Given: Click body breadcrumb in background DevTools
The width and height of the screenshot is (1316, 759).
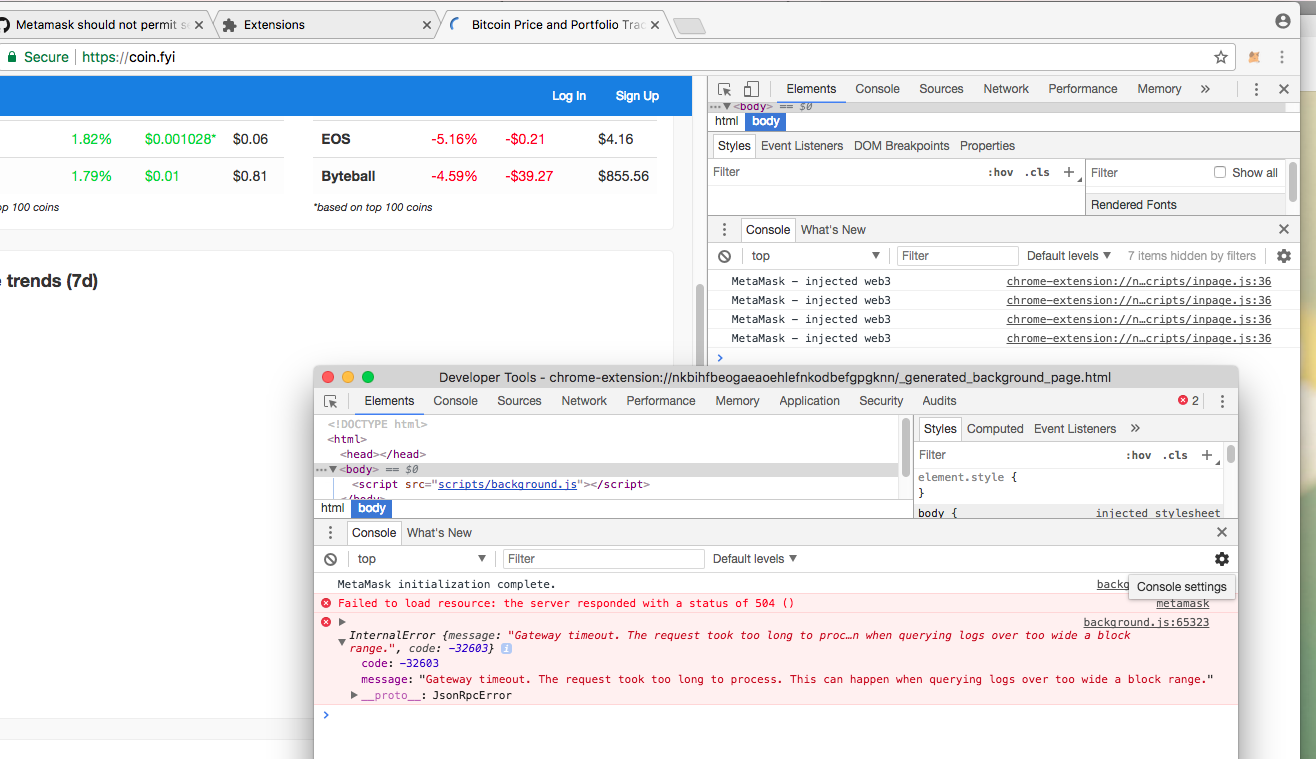Looking at the screenshot, I should 371,508.
